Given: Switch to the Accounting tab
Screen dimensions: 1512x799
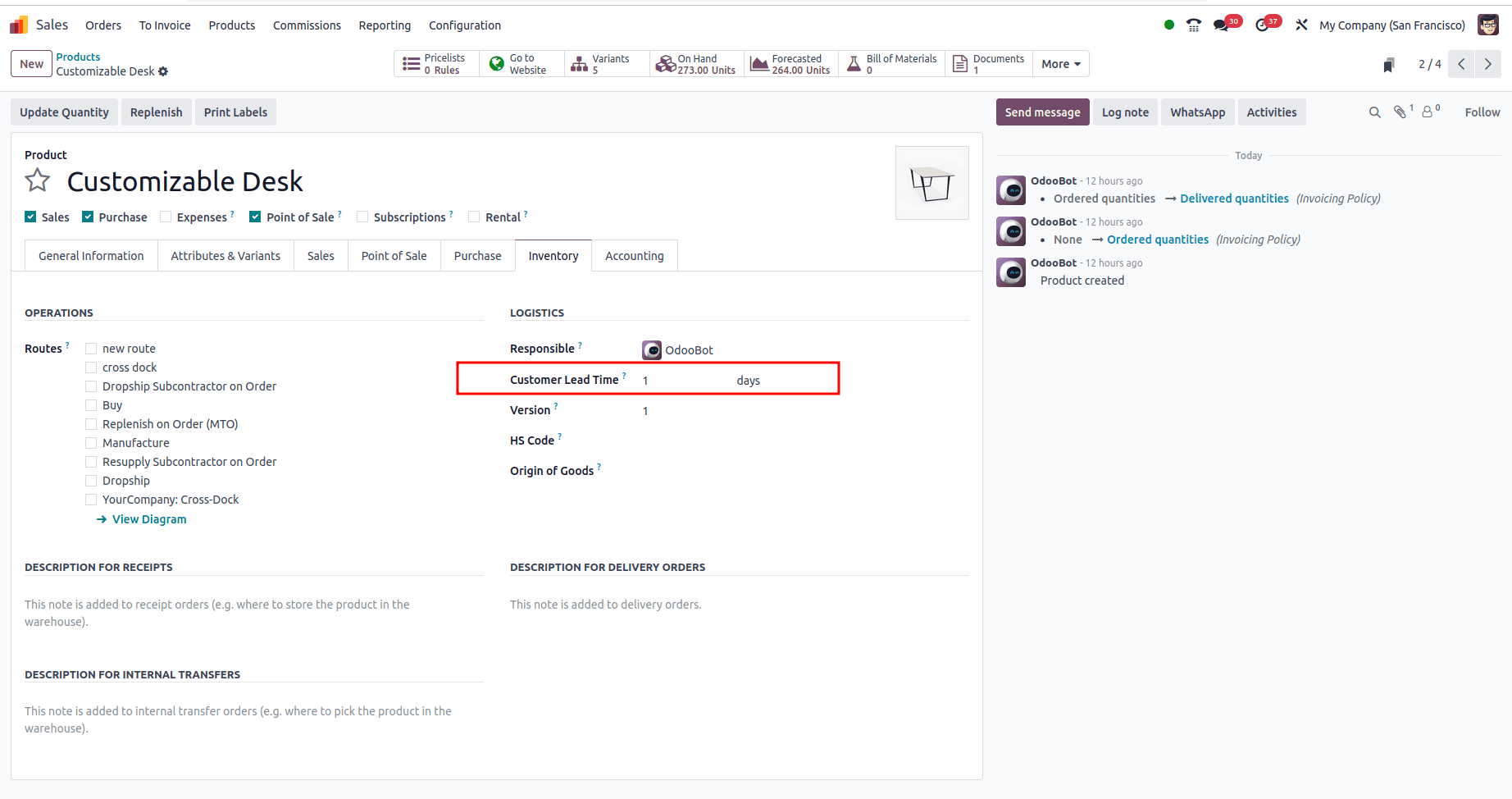Looking at the screenshot, I should pyautogui.click(x=635, y=256).
